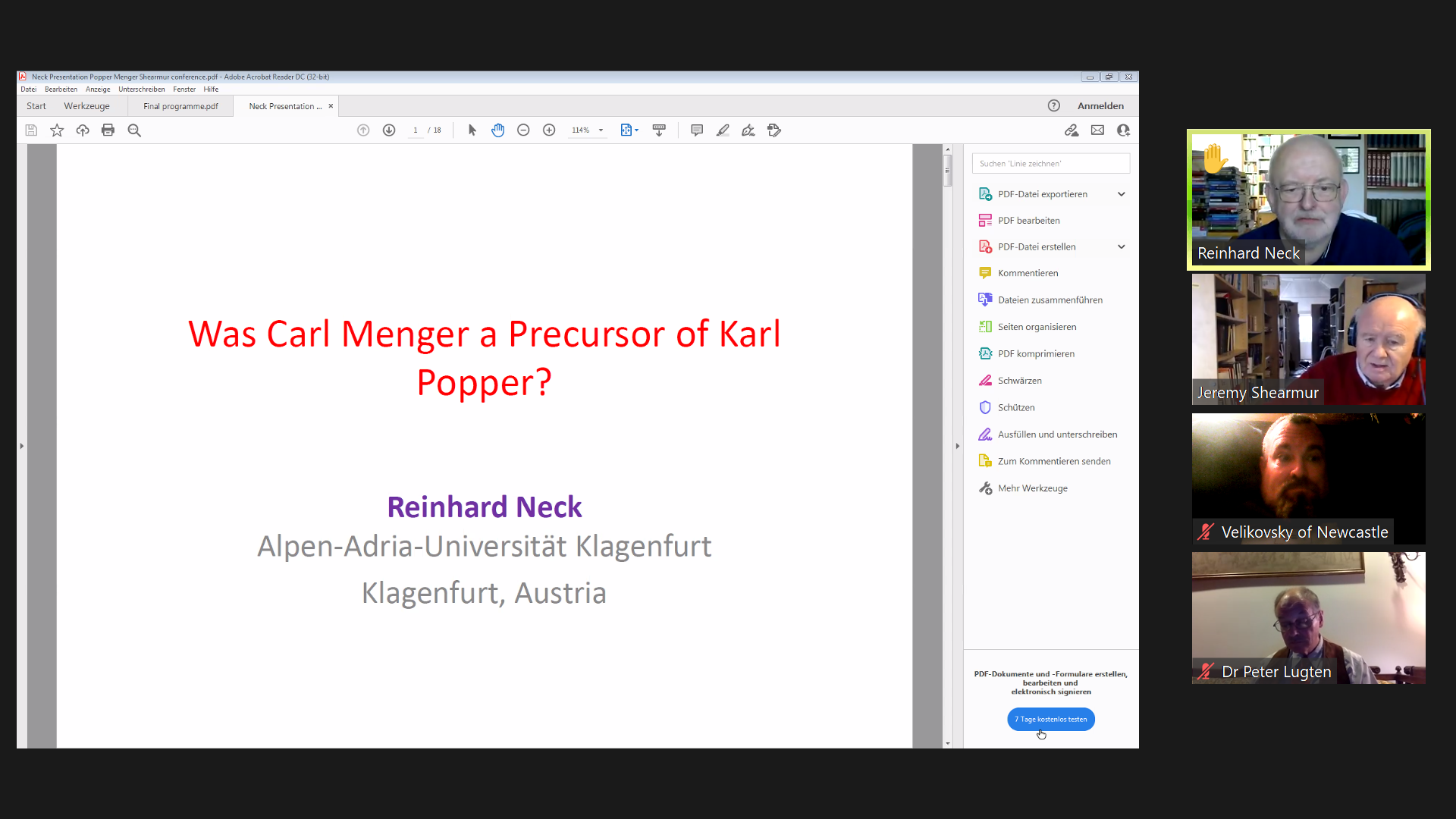Click the zoom in plus icon
This screenshot has width=1456, height=819.
[549, 130]
